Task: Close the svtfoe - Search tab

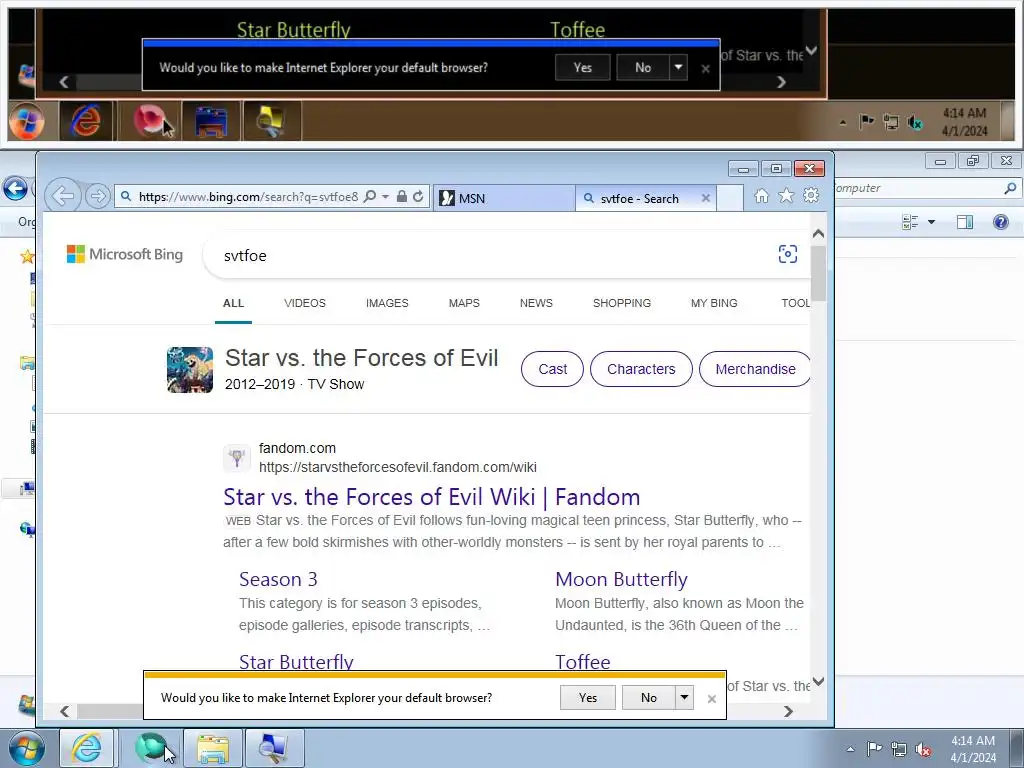Action: click(705, 198)
